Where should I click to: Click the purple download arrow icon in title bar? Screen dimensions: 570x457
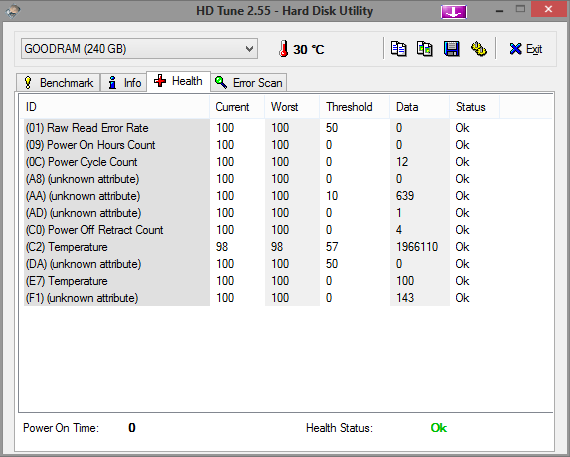(x=454, y=12)
